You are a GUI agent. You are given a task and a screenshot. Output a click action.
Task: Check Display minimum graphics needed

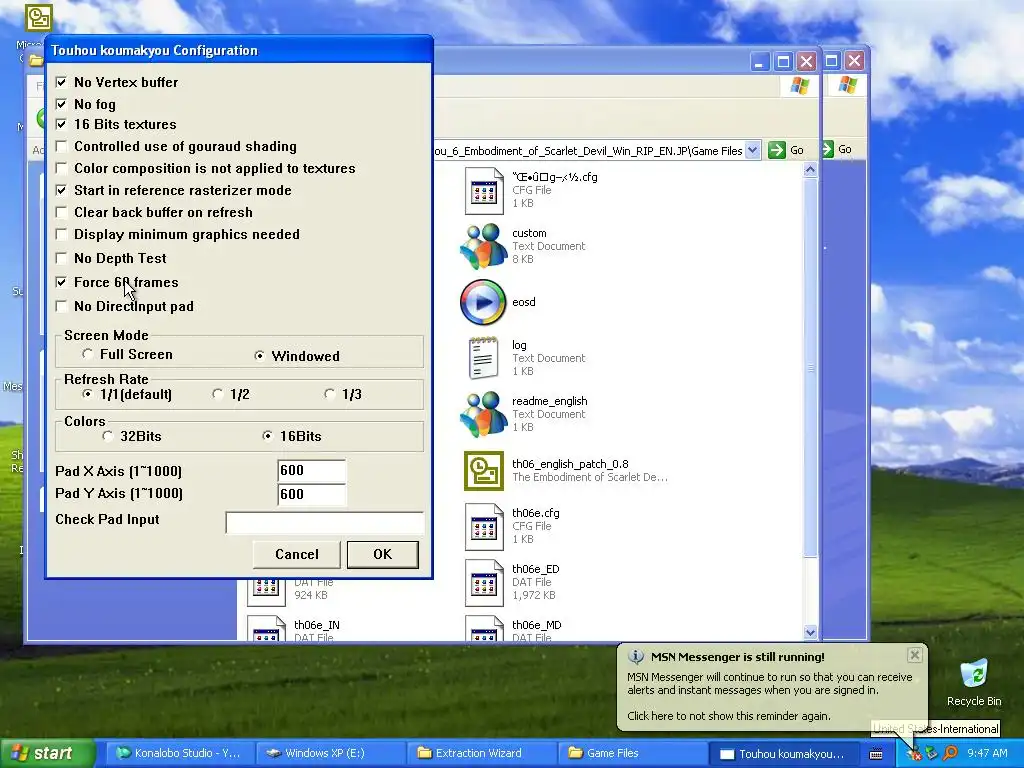click(x=61, y=234)
